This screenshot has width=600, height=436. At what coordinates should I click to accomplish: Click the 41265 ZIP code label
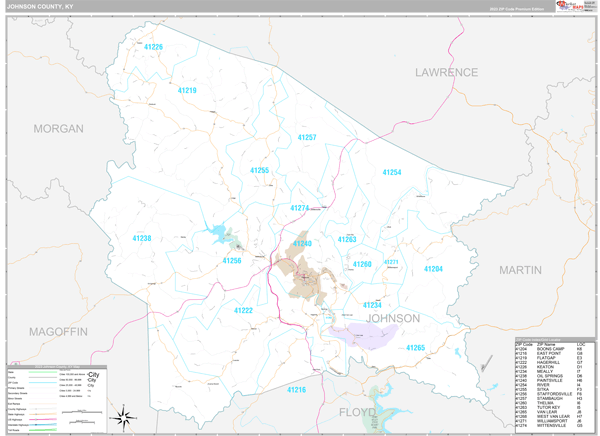pos(416,348)
